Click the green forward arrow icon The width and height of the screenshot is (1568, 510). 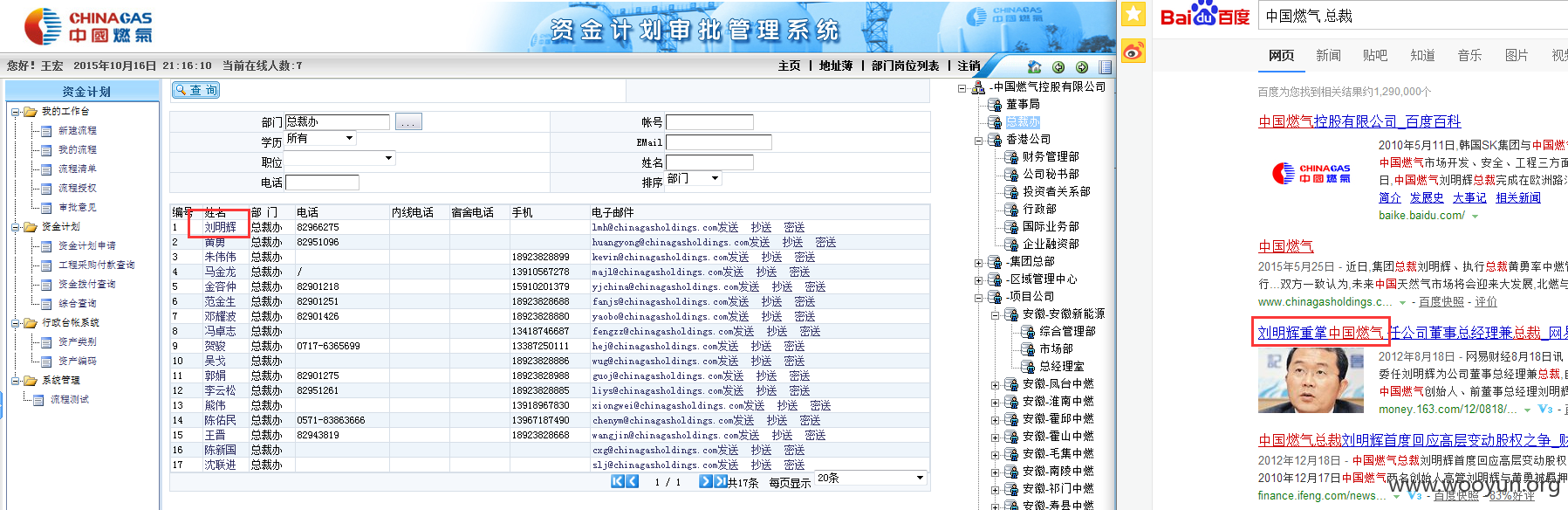click(x=1082, y=67)
